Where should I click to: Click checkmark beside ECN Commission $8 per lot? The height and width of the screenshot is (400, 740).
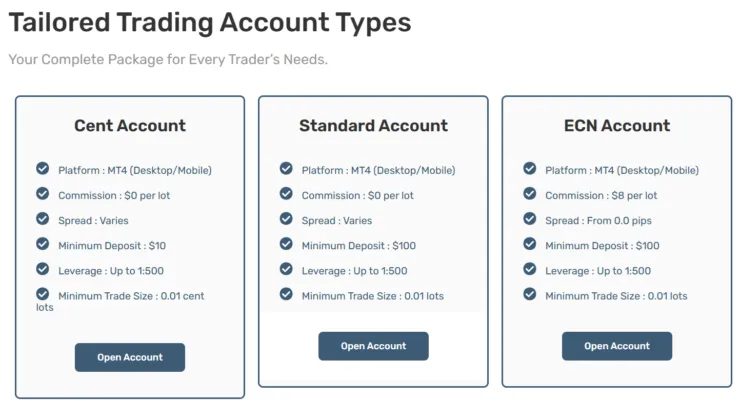coord(530,194)
